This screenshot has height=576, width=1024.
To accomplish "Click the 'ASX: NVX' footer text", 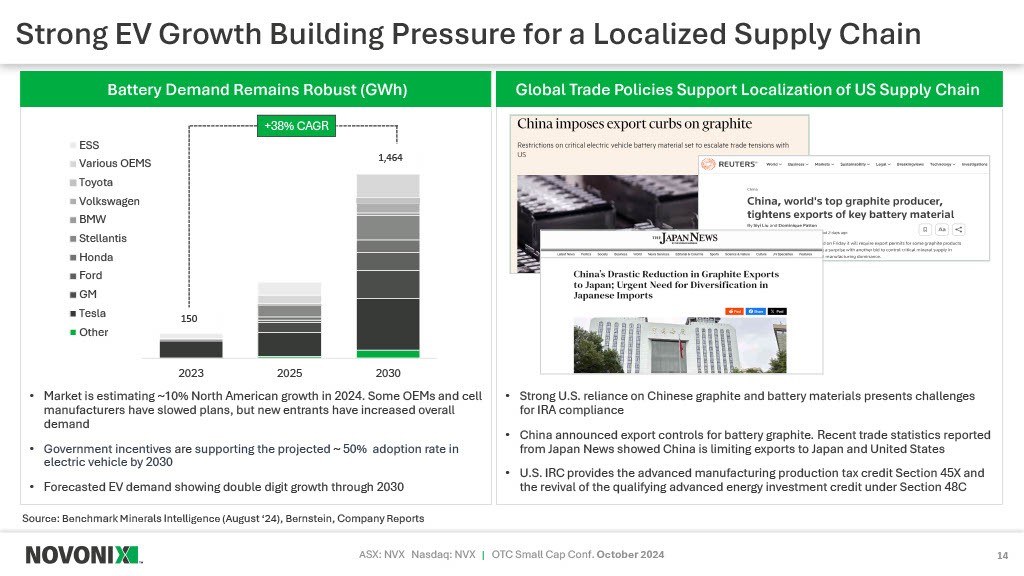I will coord(381,554).
